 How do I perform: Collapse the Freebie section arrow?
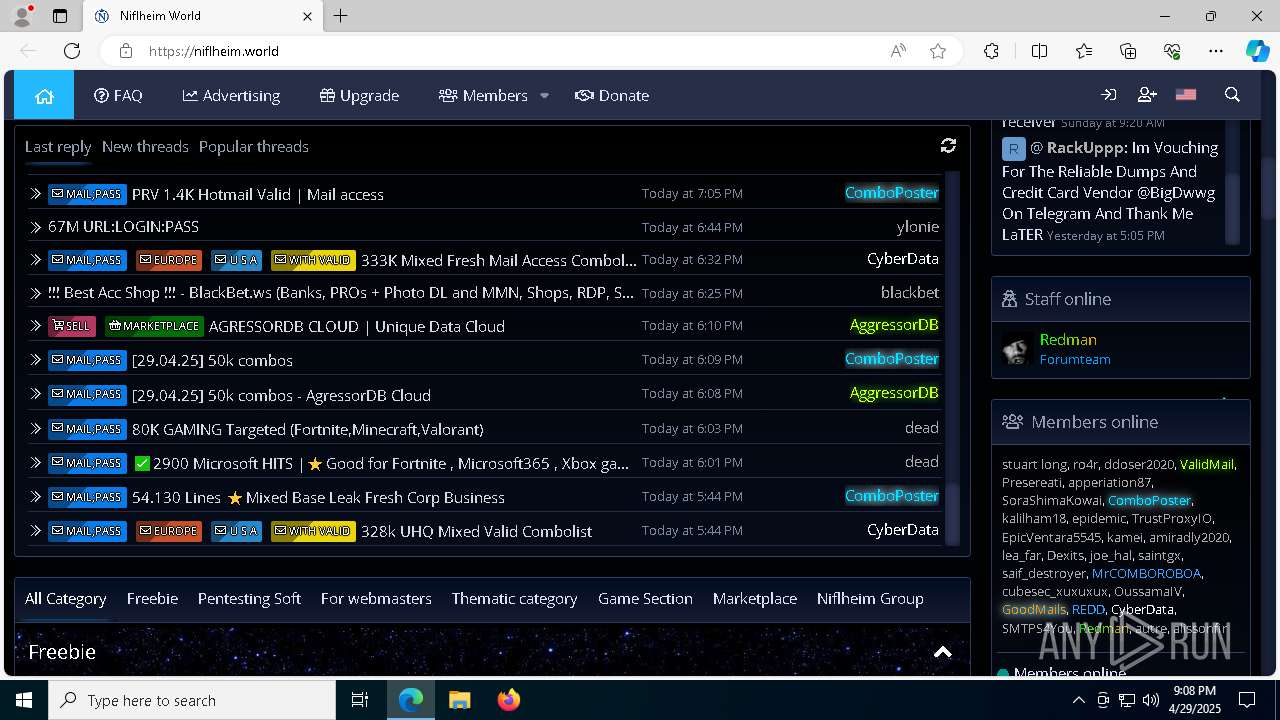[x=942, y=652]
